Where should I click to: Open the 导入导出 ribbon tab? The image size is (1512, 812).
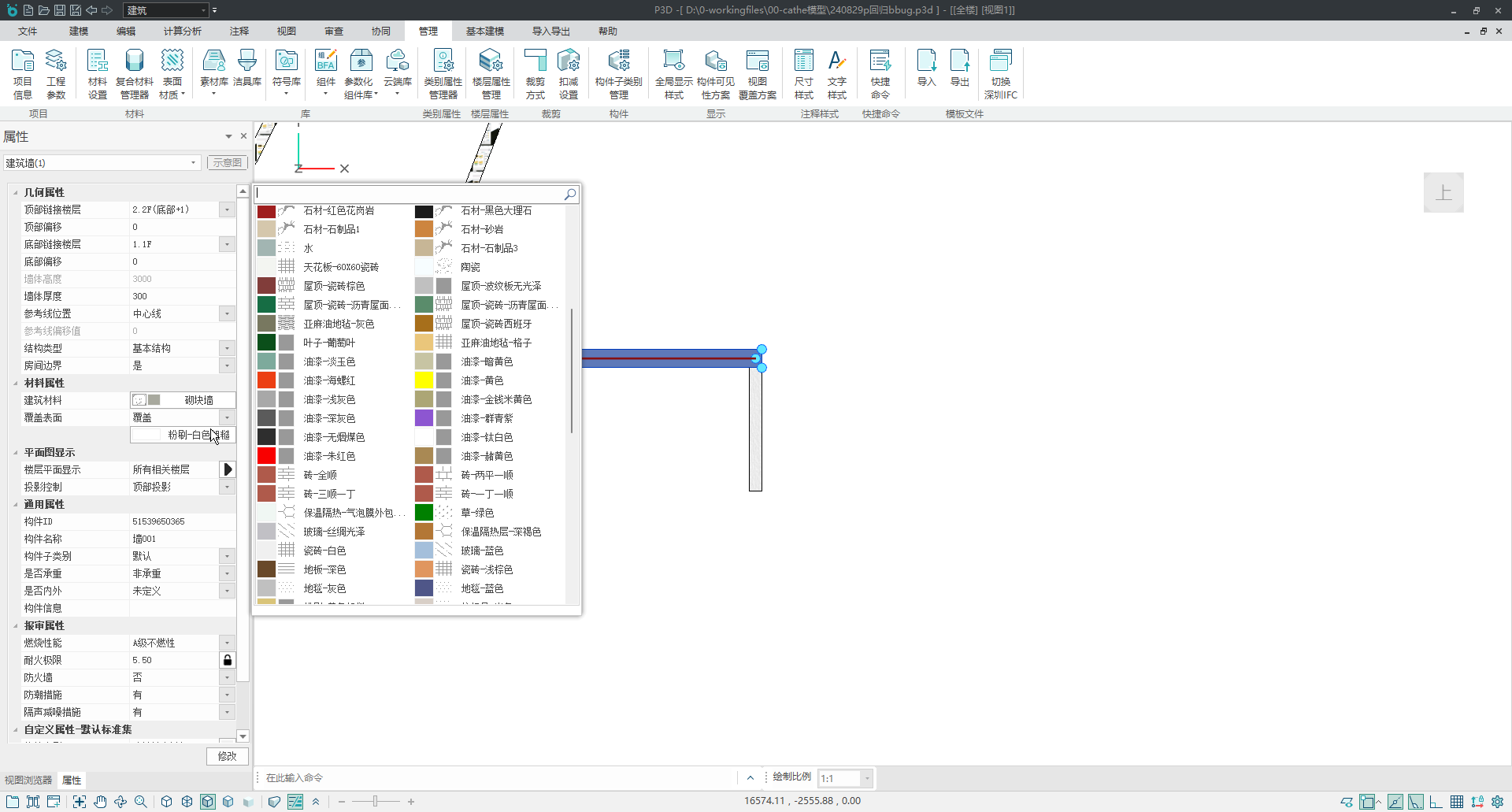click(x=550, y=32)
